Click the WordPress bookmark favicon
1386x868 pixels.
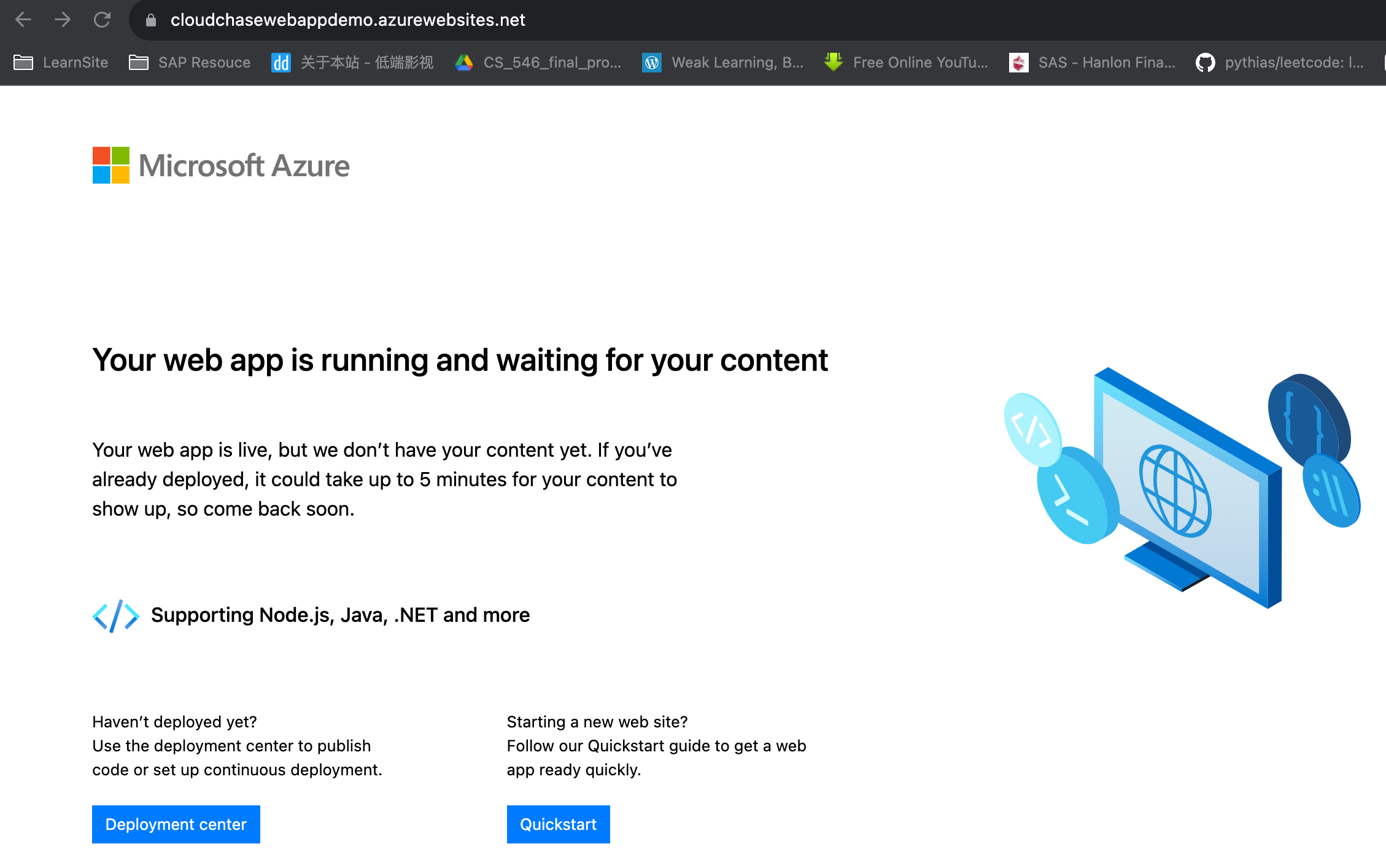click(x=652, y=63)
